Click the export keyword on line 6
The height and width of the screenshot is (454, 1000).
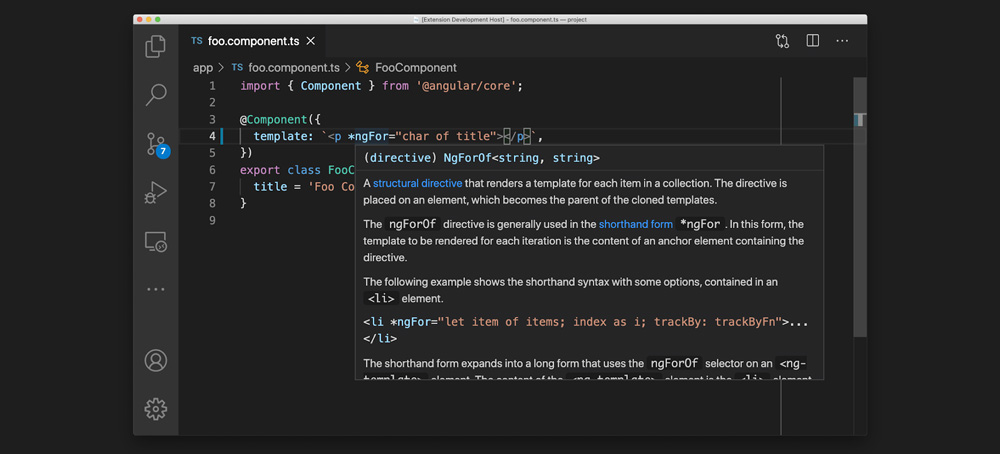point(260,170)
